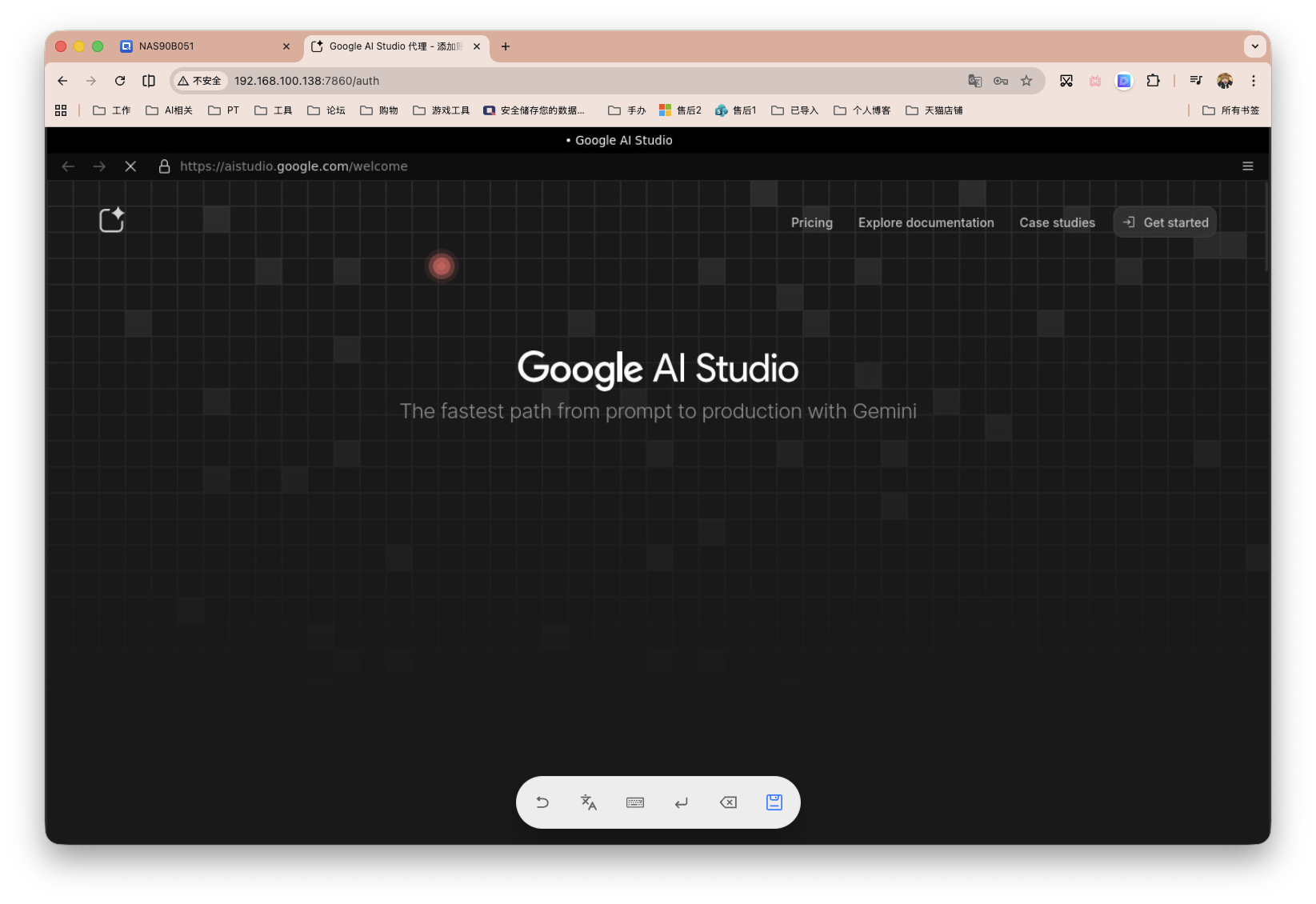Screen dimensions: 1316x904
Task: Expand the tab search dropdown arrow
Action: 1254,46
